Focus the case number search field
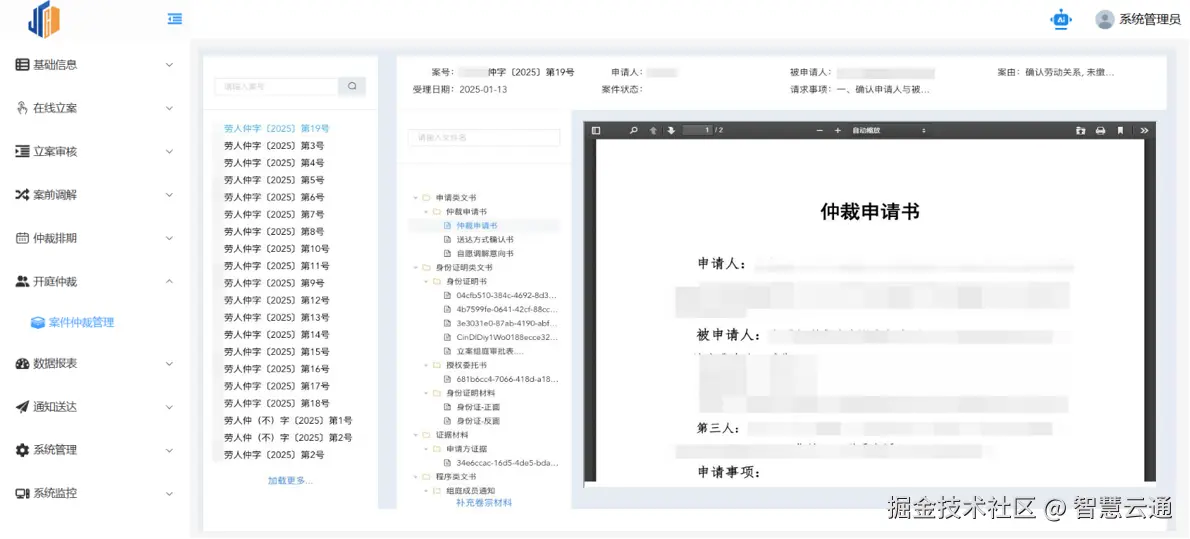Viewport: 1190px width, 539px height. pos(276,87)
